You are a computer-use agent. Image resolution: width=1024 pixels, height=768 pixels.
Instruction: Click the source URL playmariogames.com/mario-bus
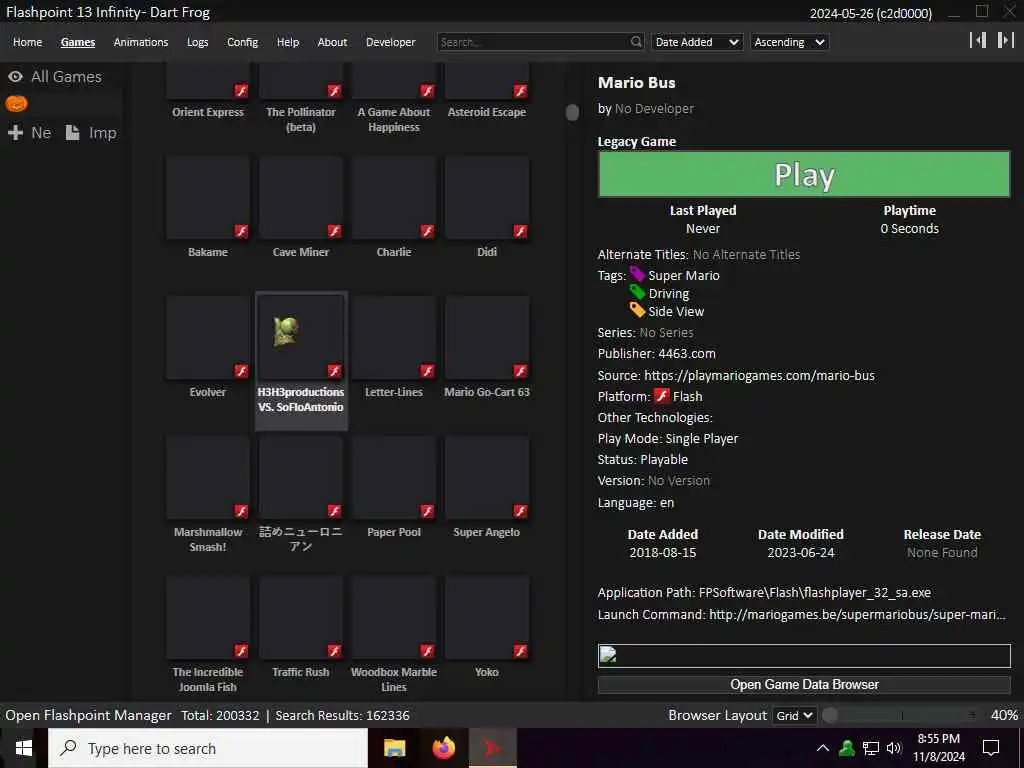pos(759,376)
